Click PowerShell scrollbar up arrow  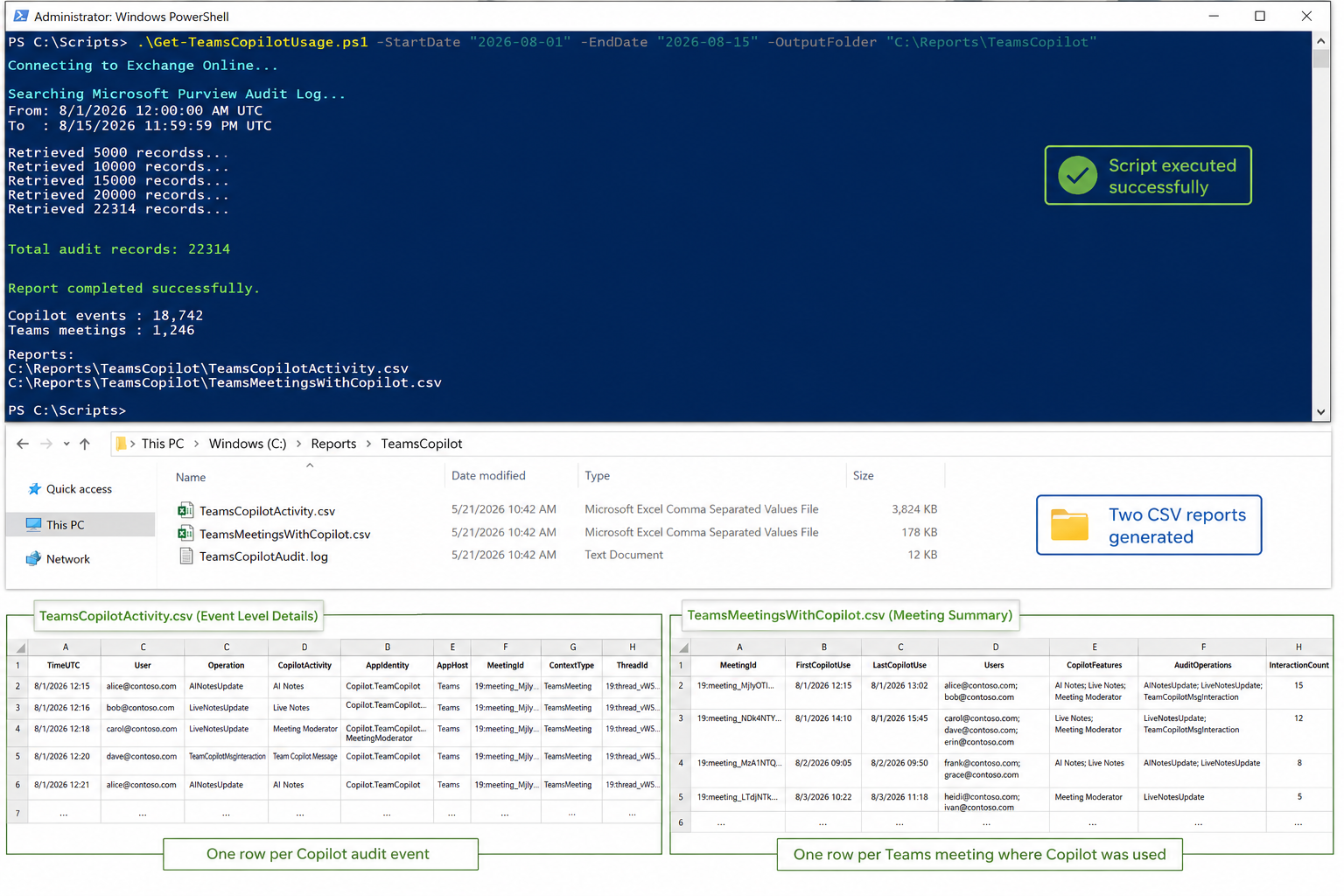pyautogui.click(x=1321, y=40)
